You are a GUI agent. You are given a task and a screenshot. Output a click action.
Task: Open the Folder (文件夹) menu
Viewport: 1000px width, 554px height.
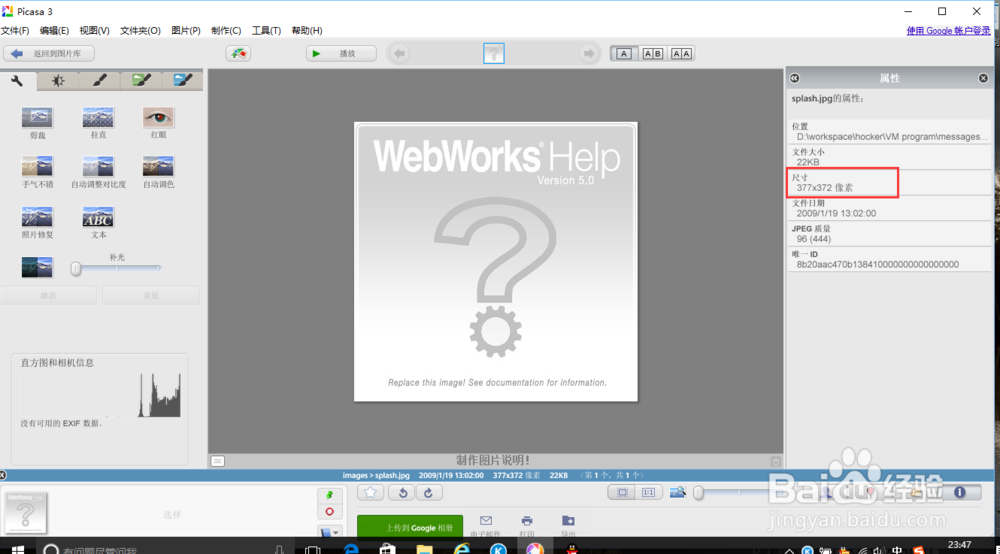coord(140,31)
